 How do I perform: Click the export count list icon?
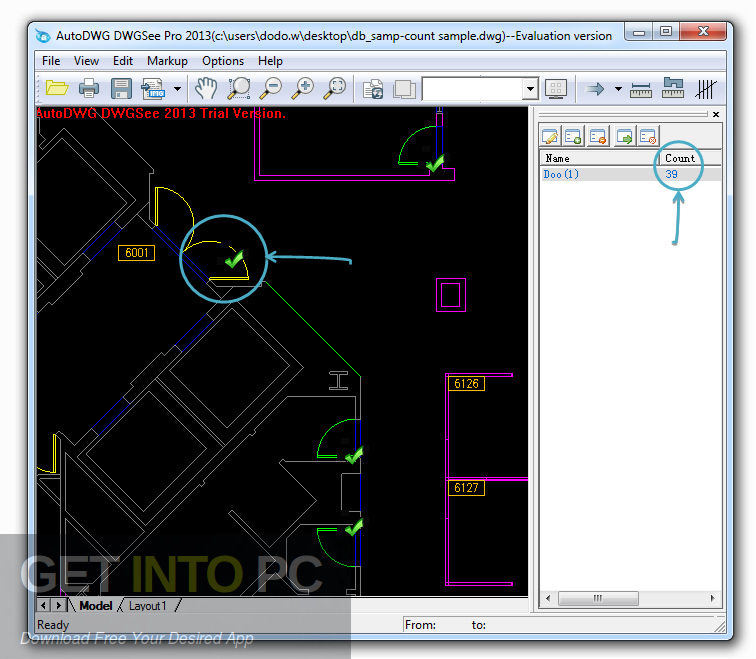pos(624,137)
